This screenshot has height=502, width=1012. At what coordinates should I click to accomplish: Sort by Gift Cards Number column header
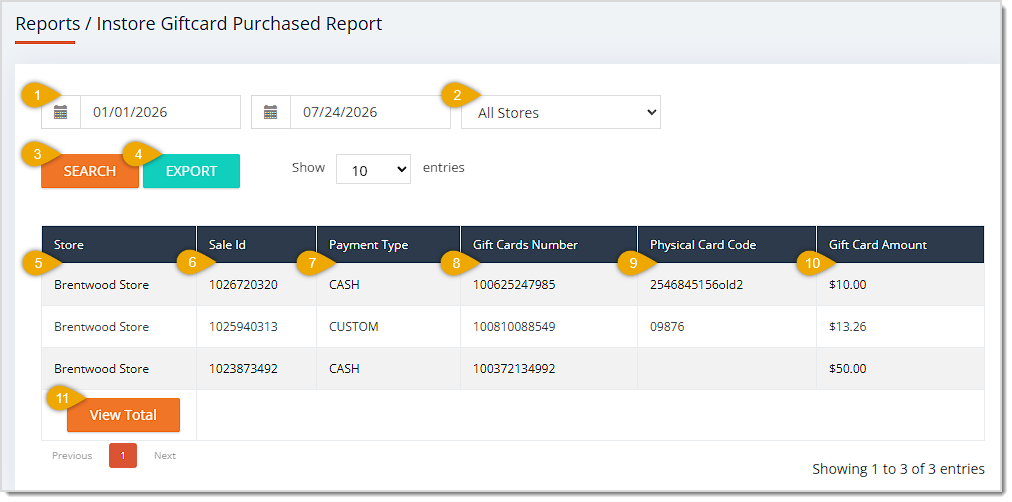549,245
